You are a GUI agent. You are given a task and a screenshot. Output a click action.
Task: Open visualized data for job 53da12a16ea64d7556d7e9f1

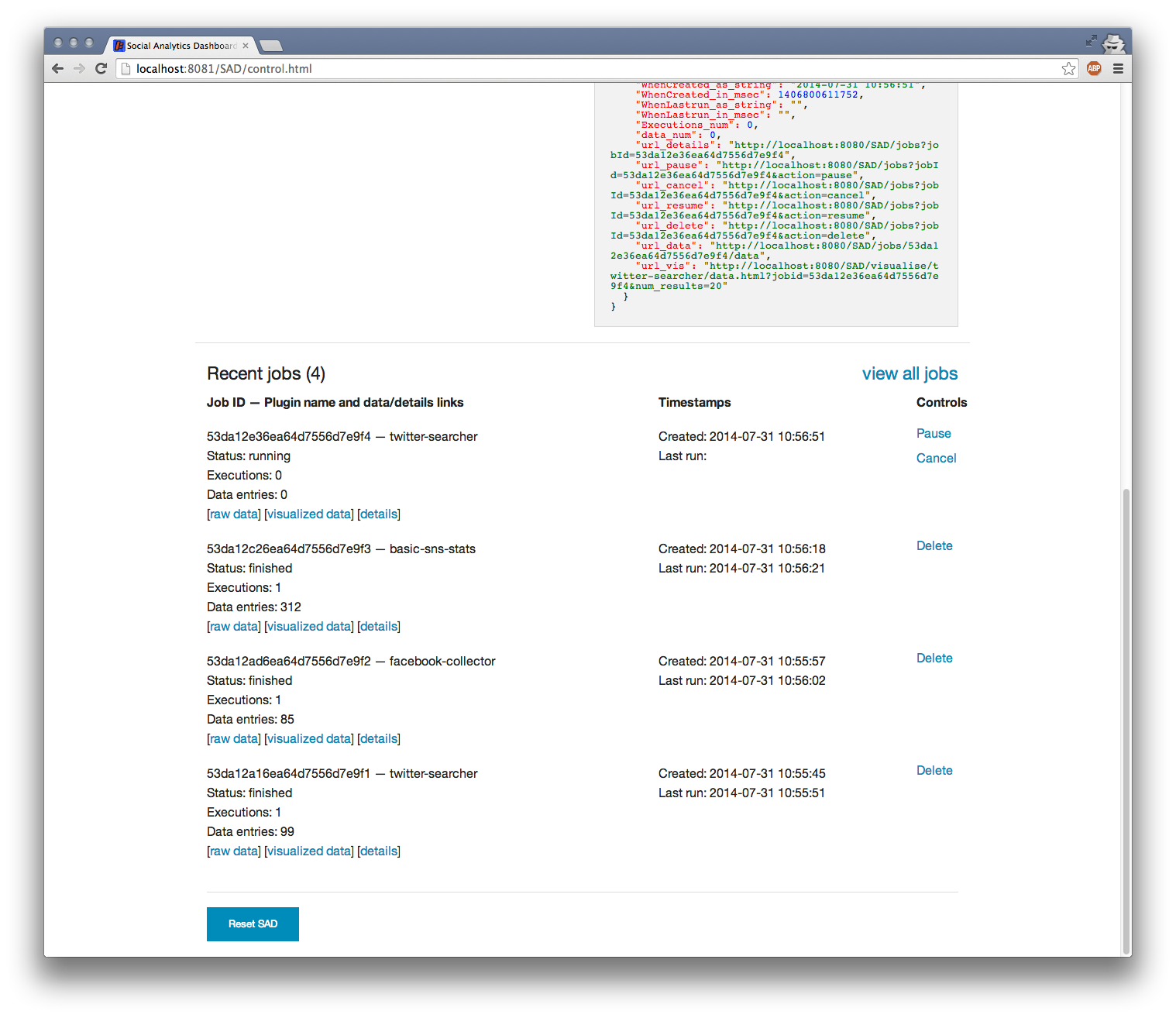(x=309, y=851)
